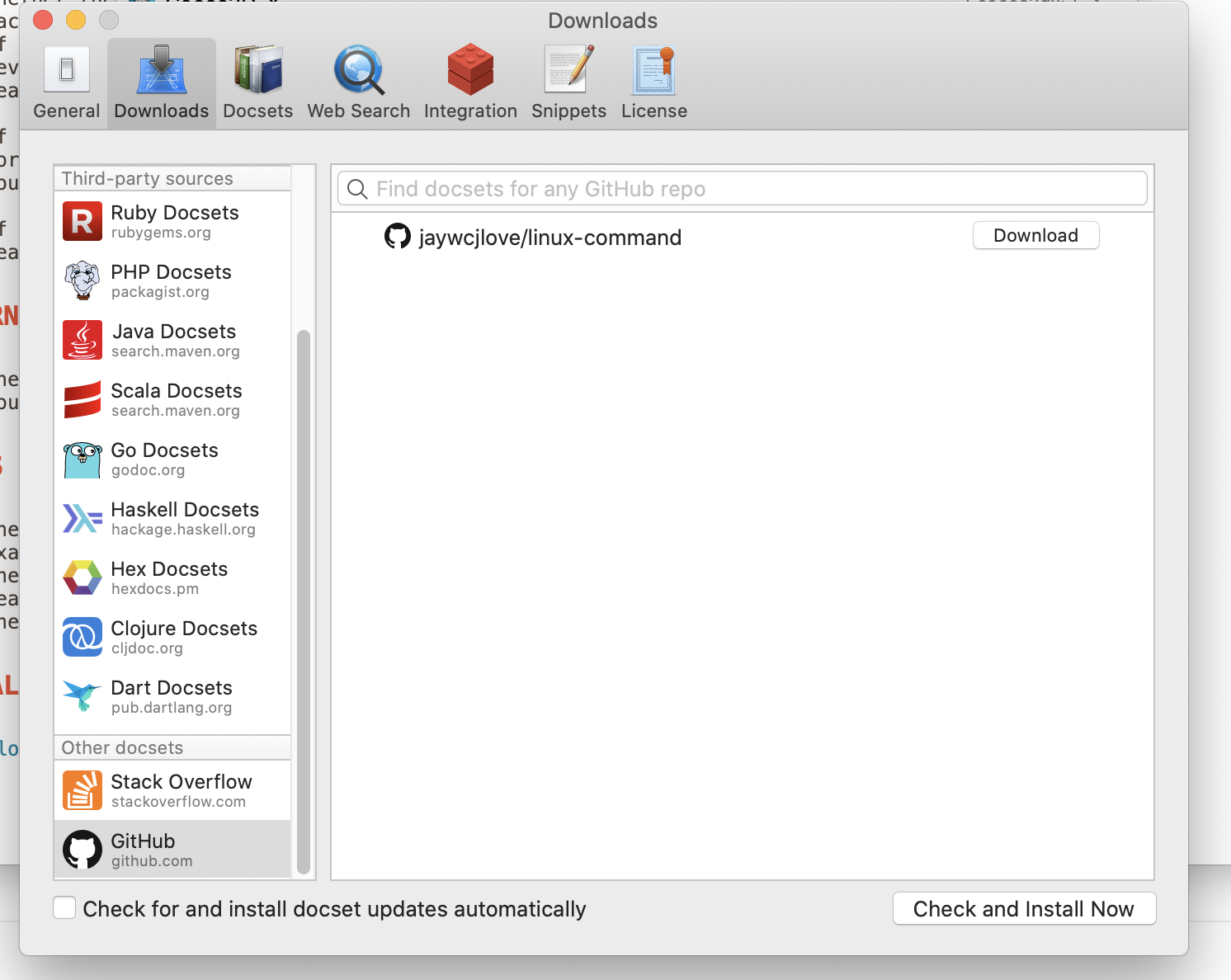Click the Ruby Docsets icon
The width and height of the screenshot is (1231, 980).
point(83,221)
